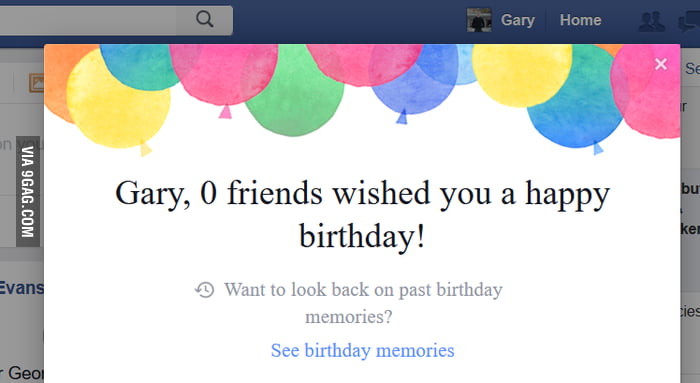
Task: Click the partially hidden Se link at right
Action: 692,68
